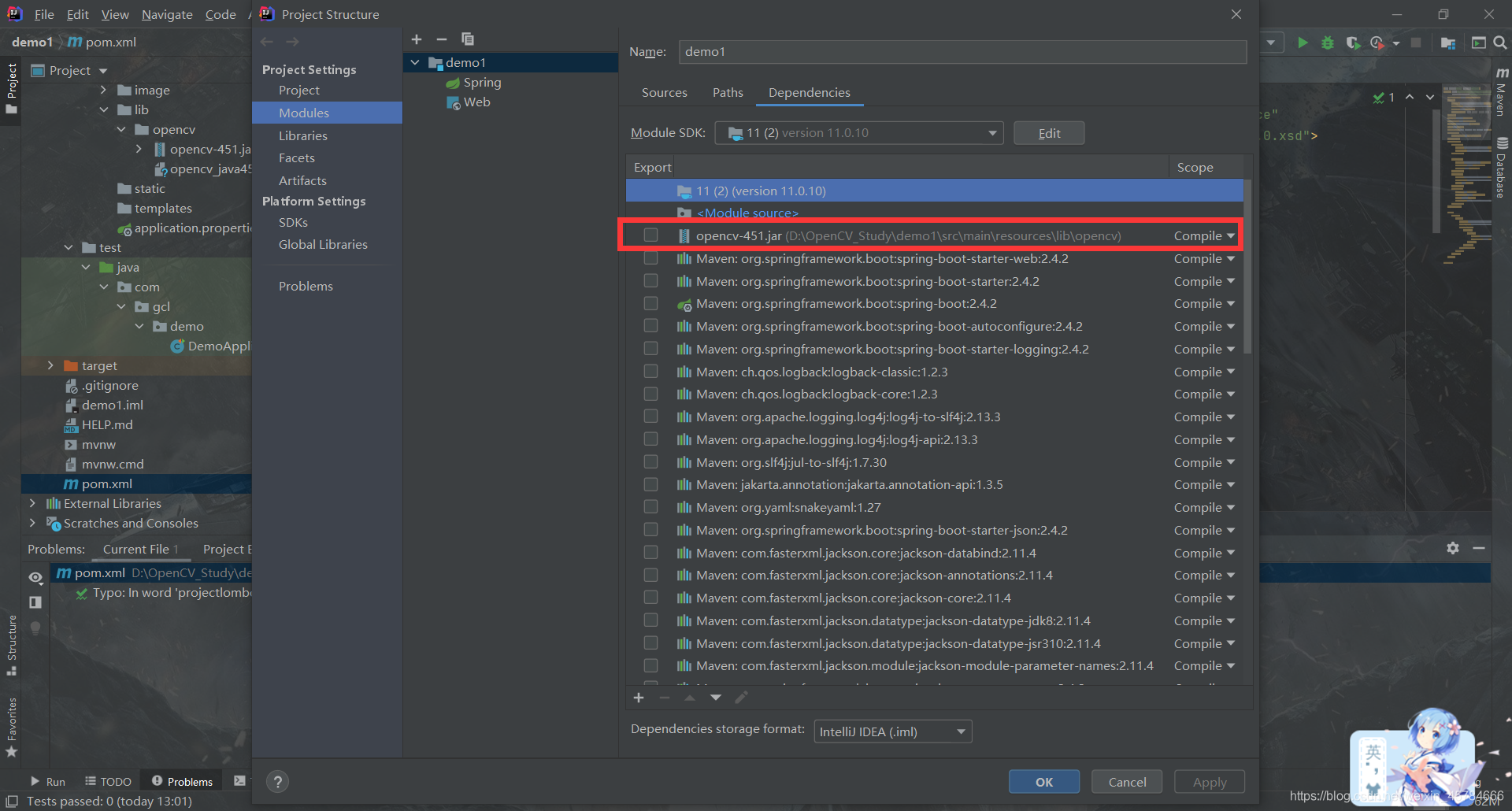Run the application with the green Run icon
Screen dimensions: 1512x811
1303,43
